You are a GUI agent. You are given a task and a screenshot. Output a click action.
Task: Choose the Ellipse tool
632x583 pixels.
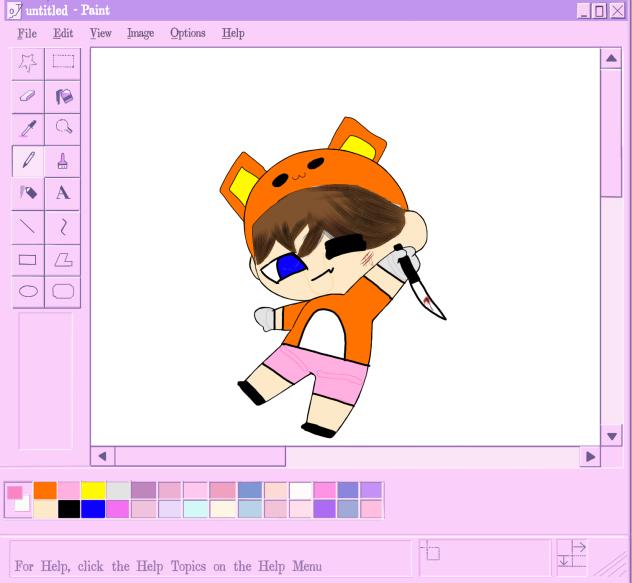[28, 292]
